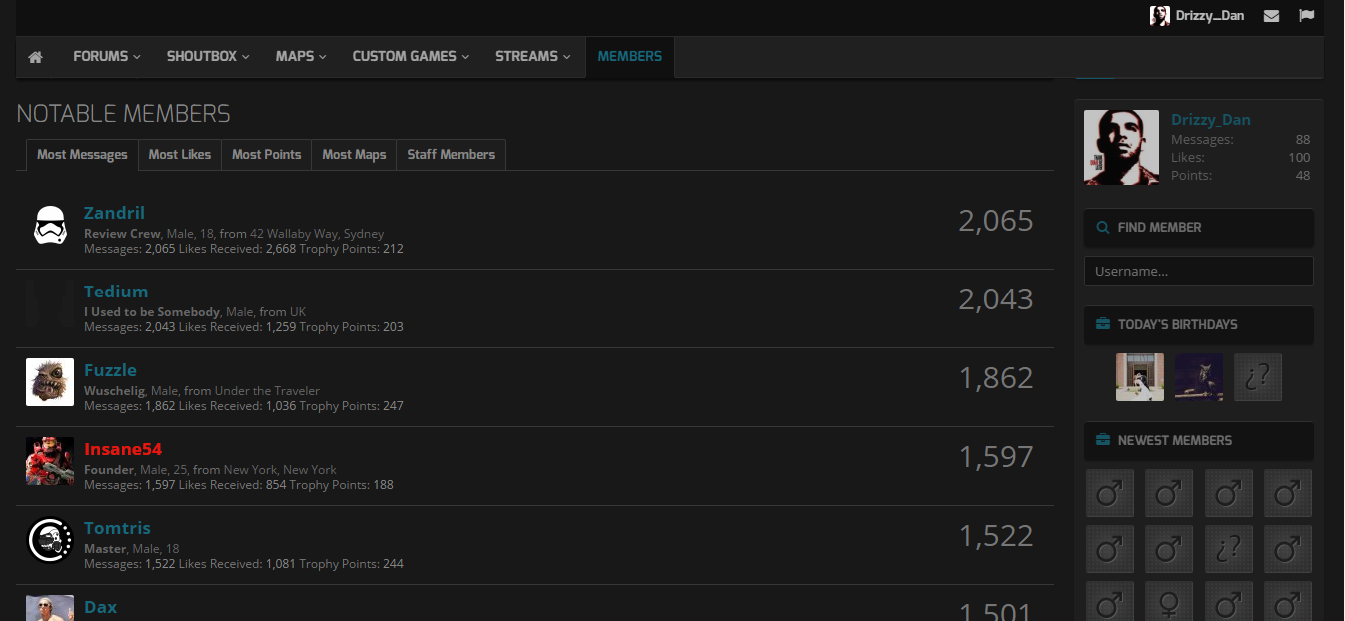Screen dimensions: 1345x621
Task: Select the Most Maps tab
Action: coord(354,155)
